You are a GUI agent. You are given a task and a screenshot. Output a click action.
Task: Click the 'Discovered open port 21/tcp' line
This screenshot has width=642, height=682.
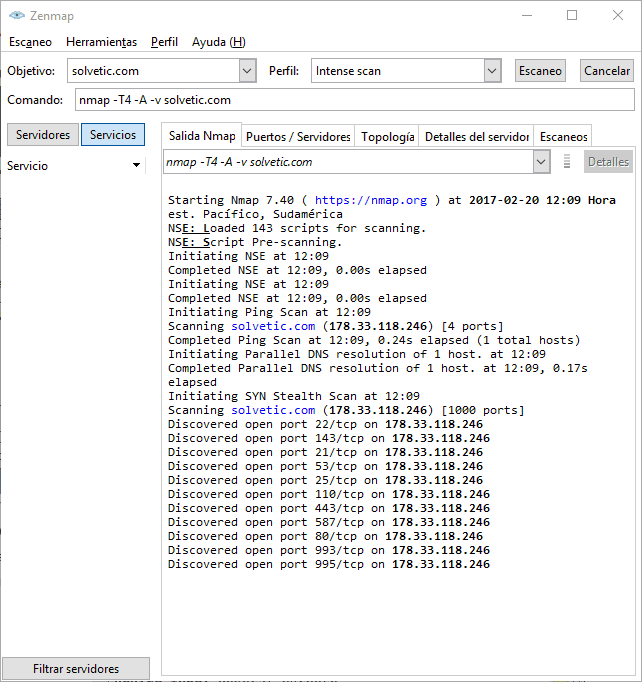(325, 452)
